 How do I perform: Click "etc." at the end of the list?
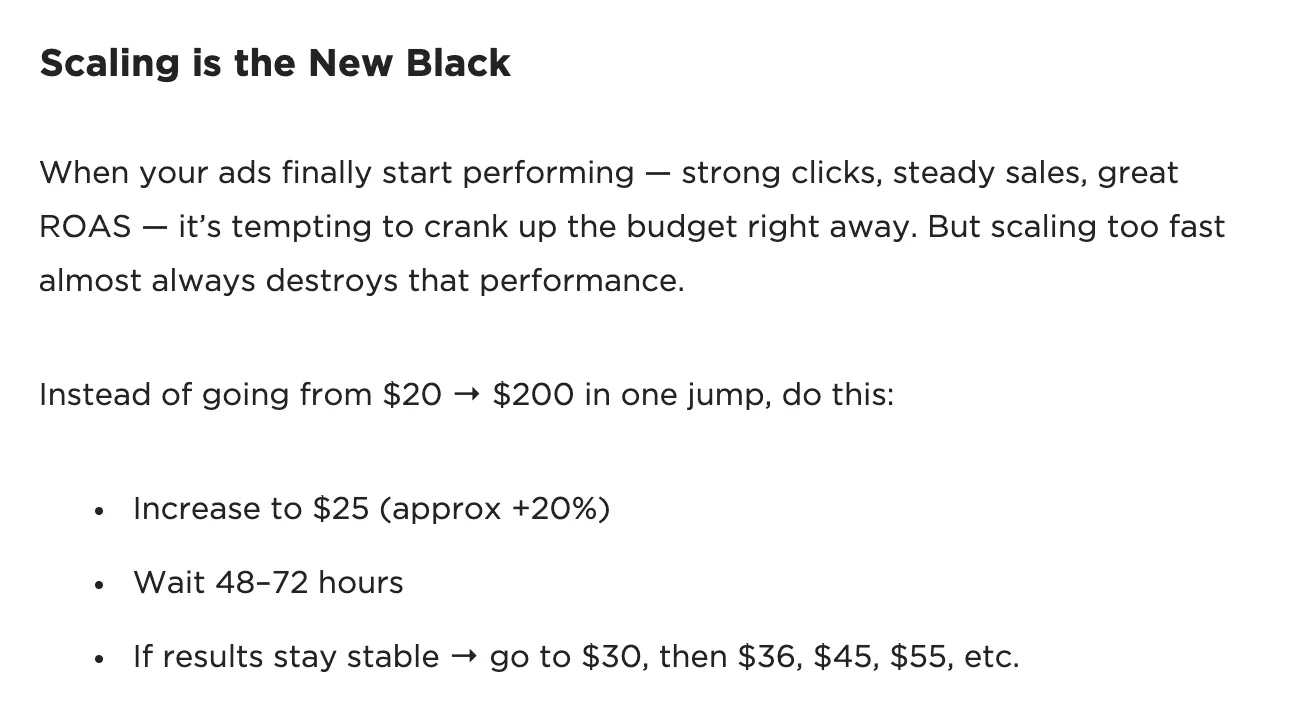992,657
